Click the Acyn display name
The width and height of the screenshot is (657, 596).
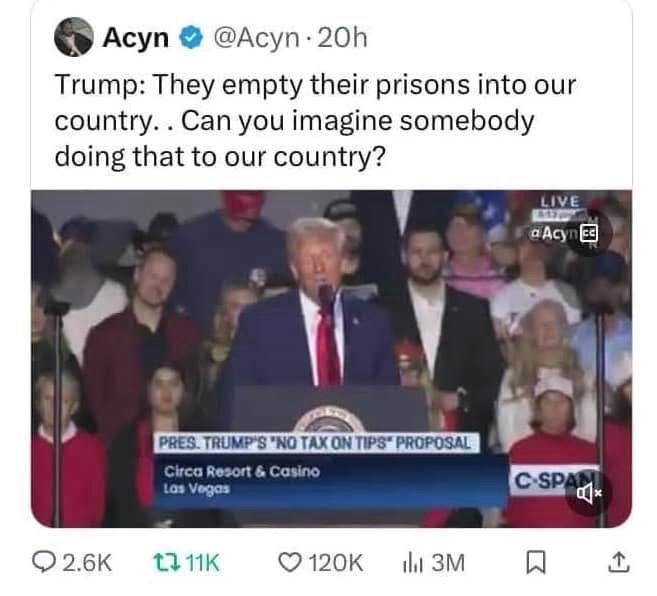[136, 38]
